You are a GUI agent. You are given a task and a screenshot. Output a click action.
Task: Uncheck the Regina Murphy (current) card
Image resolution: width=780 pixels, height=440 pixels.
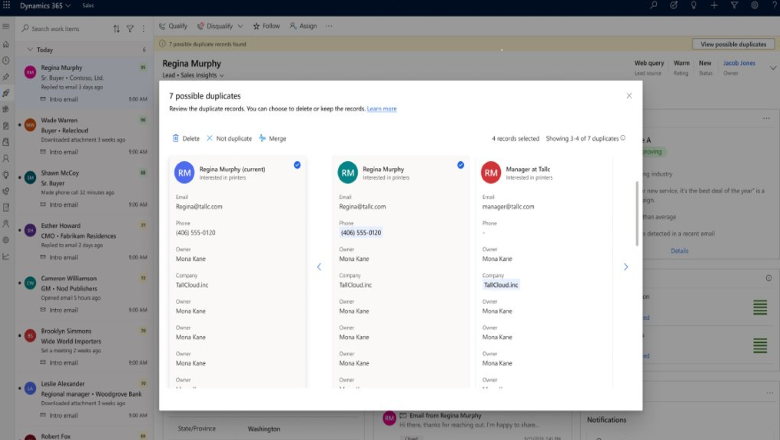[297, 165]
